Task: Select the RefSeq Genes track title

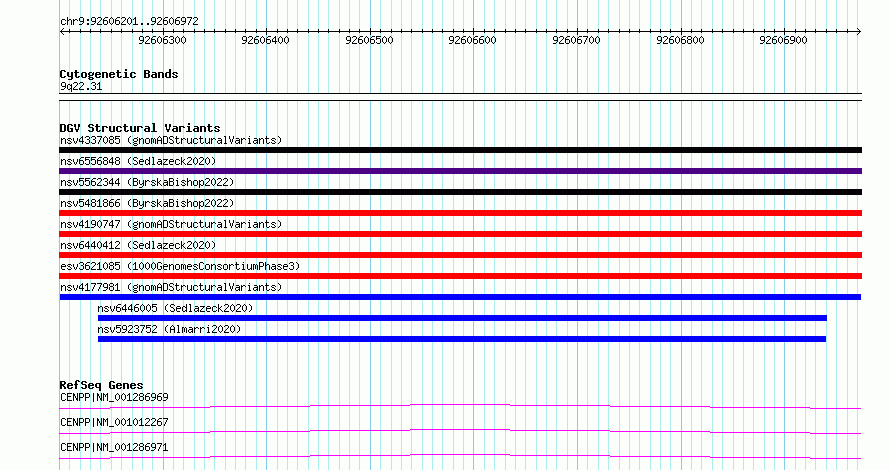Action: 102,385
